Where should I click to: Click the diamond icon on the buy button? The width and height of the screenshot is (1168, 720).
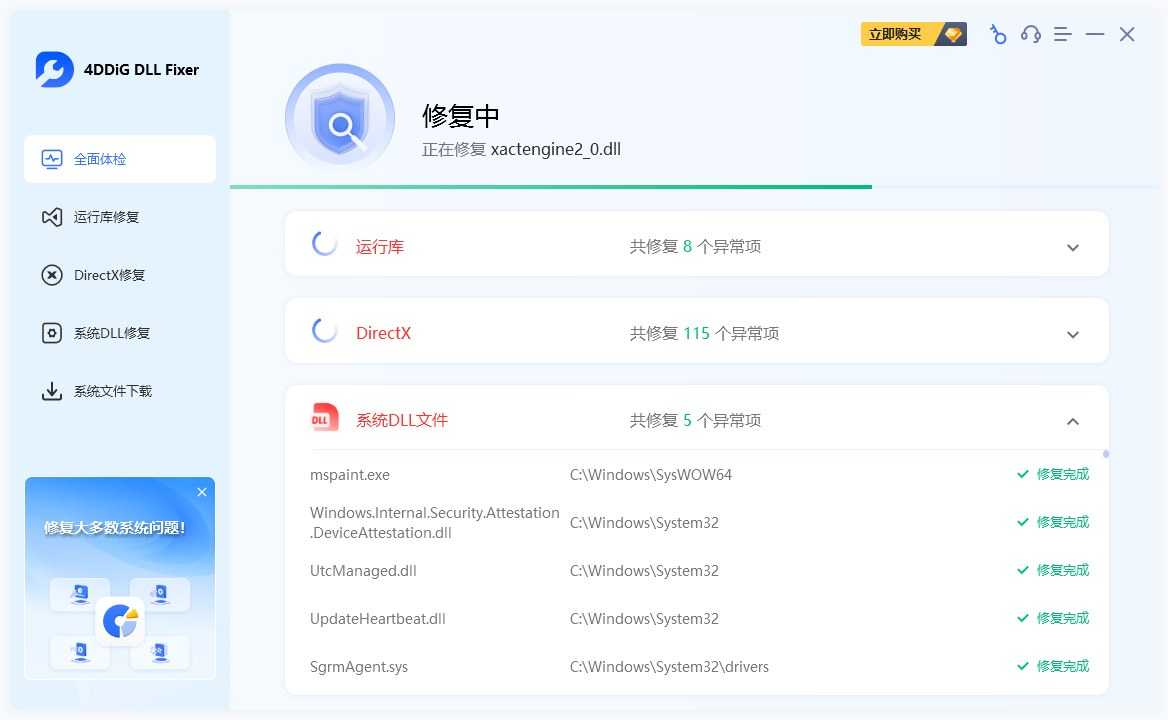(x=952, y=34)
